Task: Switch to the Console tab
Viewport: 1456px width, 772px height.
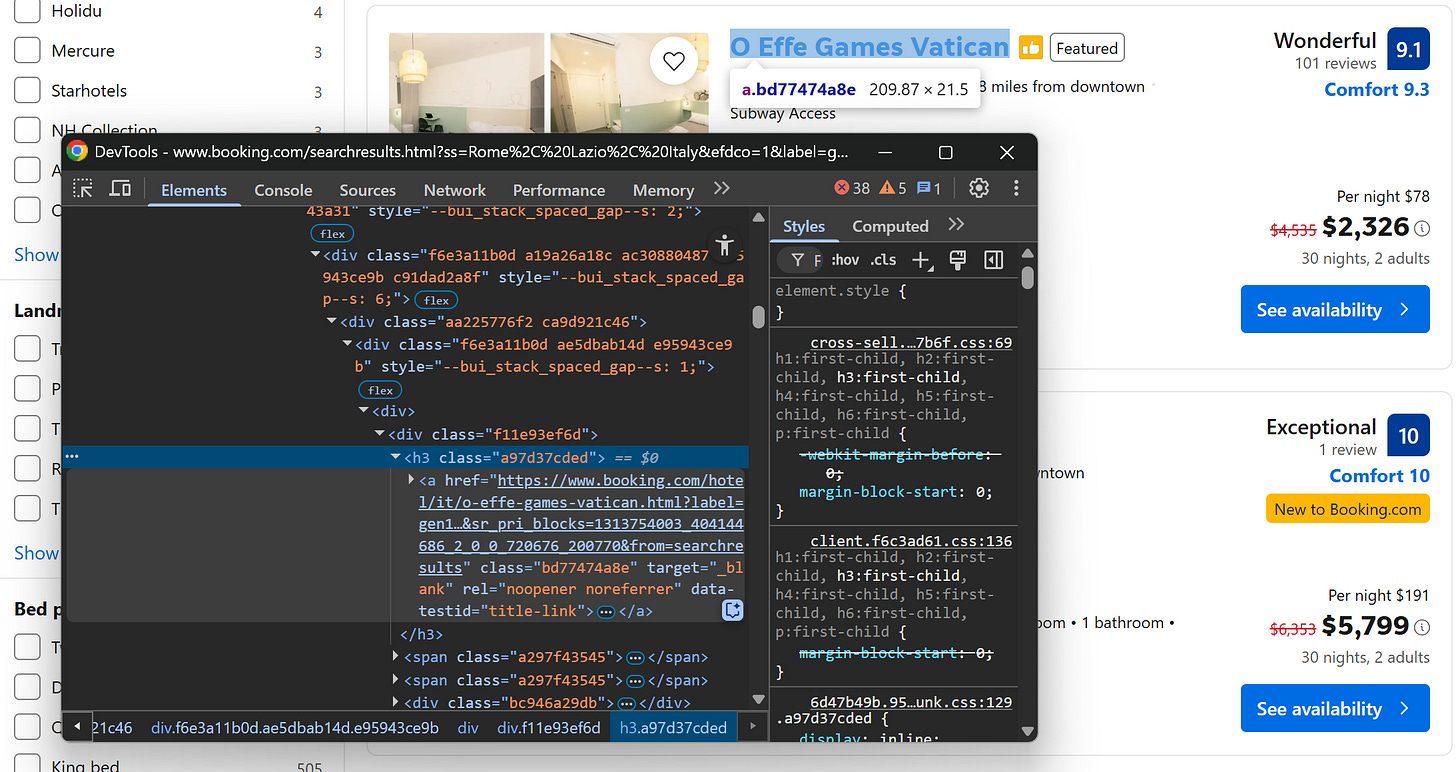Action: point(283,190)
